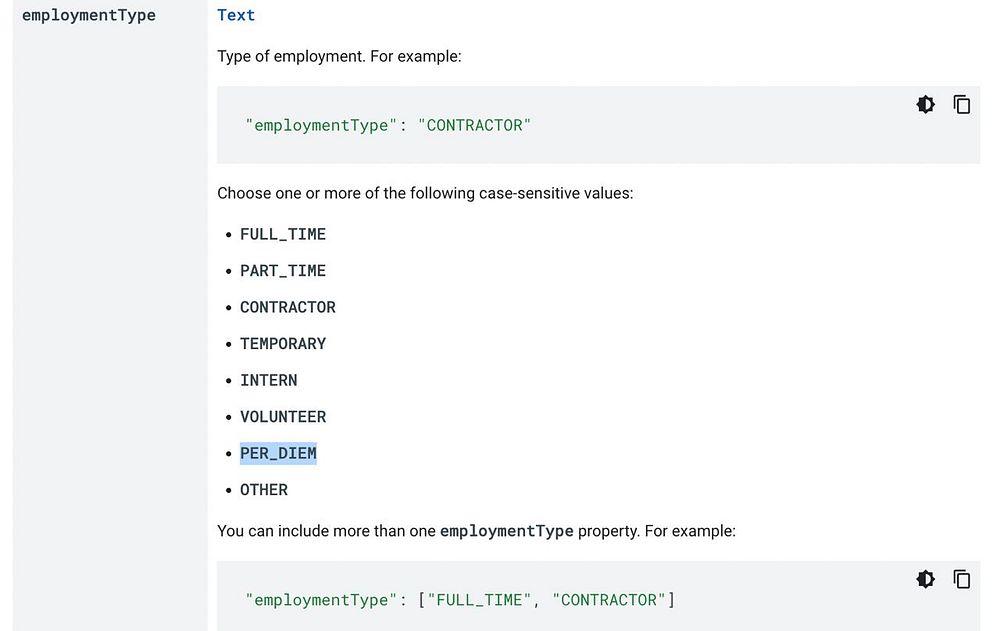Copy the FULL_TIME, CONTRACTOR array code sample
Viewport: 1000px width, 631px height.
pyautogui.click(x=962, y=579)
